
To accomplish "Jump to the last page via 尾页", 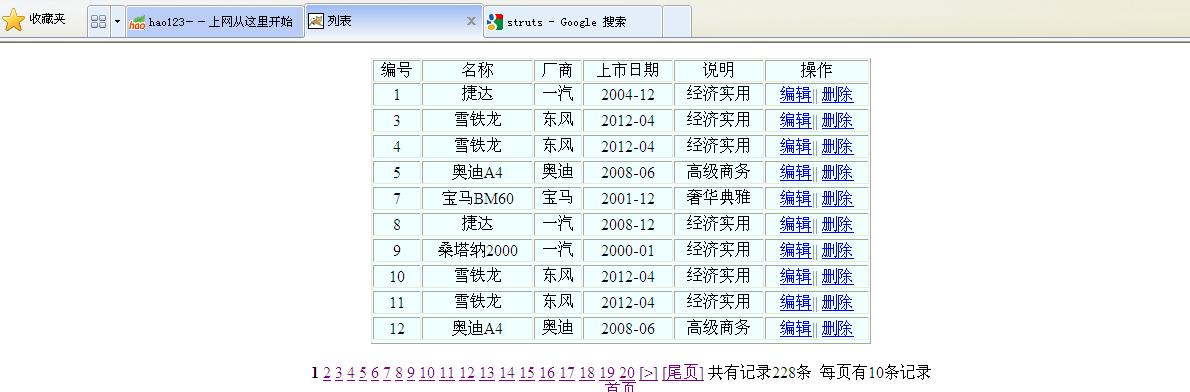I will click(683, 372).
